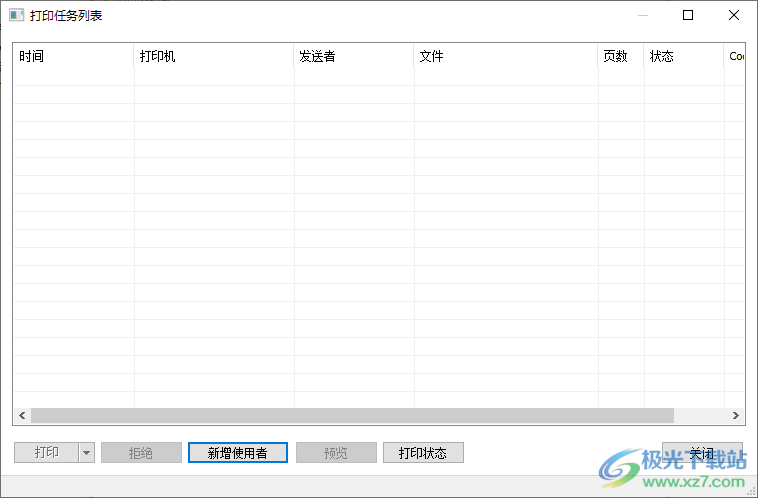Click the 预览 button

coord(336,453)
